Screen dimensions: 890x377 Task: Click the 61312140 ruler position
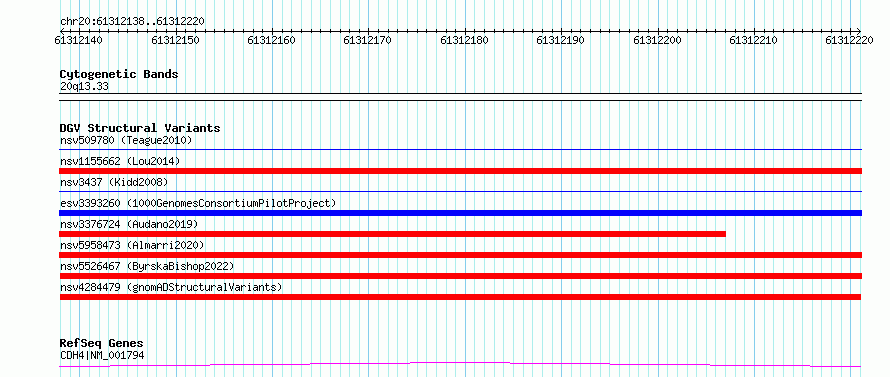pos(79,40)
